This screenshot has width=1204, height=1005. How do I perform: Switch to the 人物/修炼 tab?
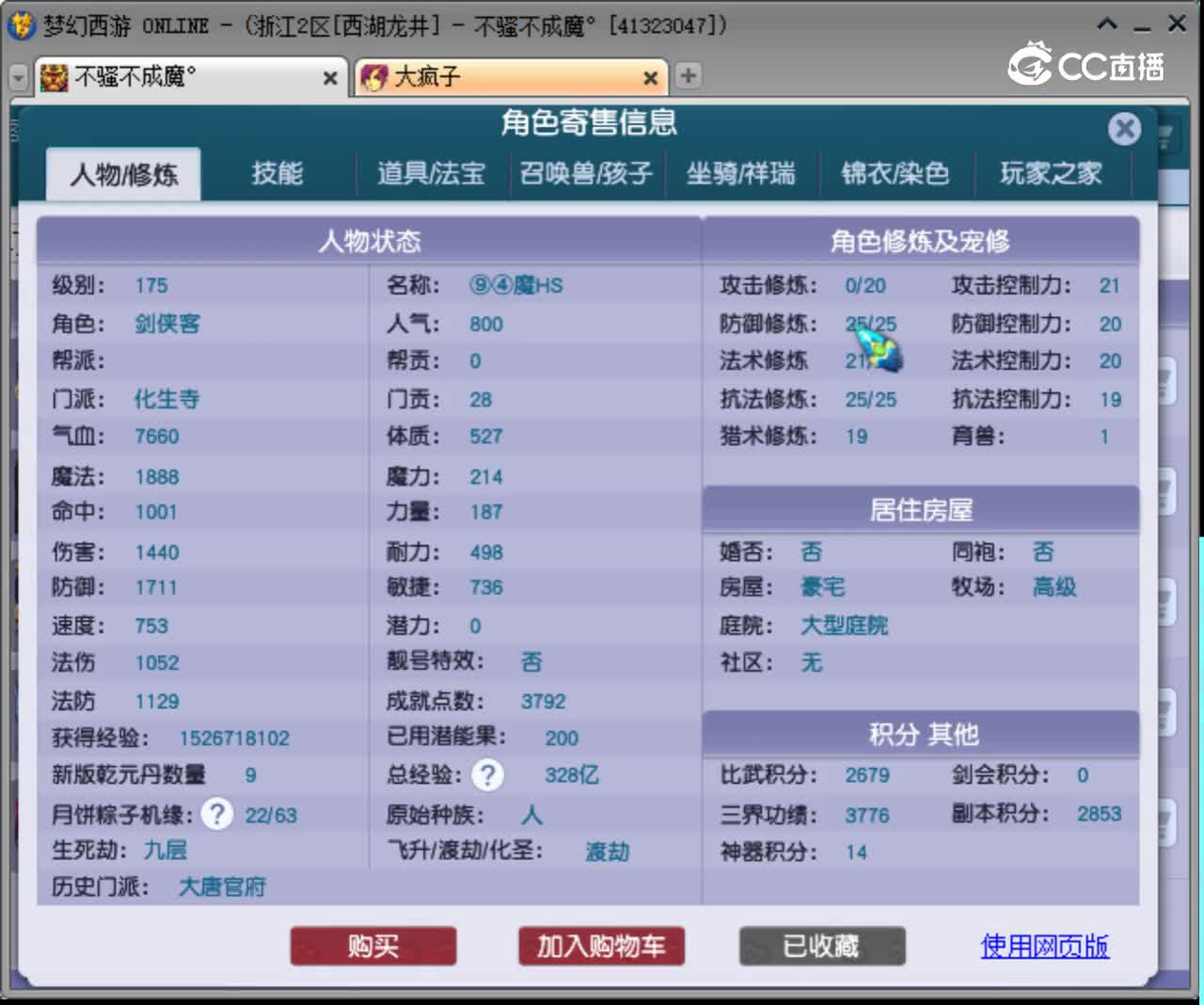(123, 174)
